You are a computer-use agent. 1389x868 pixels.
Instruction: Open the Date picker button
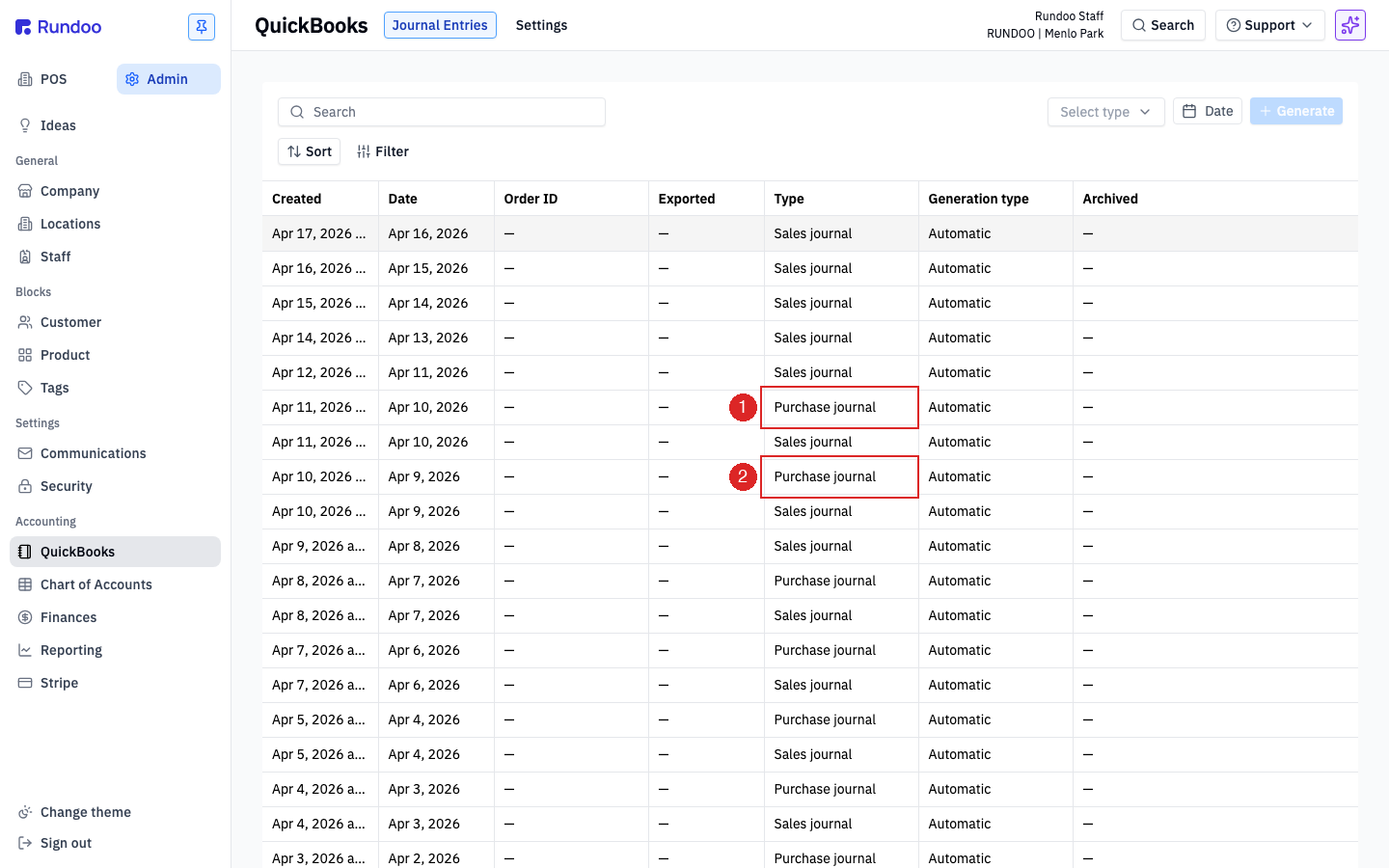(1208, 111)
